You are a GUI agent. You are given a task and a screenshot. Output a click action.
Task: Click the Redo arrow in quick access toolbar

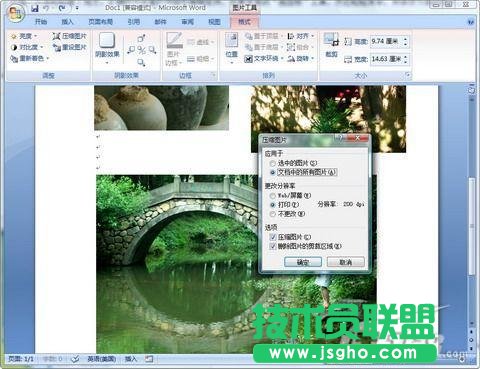(63, 8)
